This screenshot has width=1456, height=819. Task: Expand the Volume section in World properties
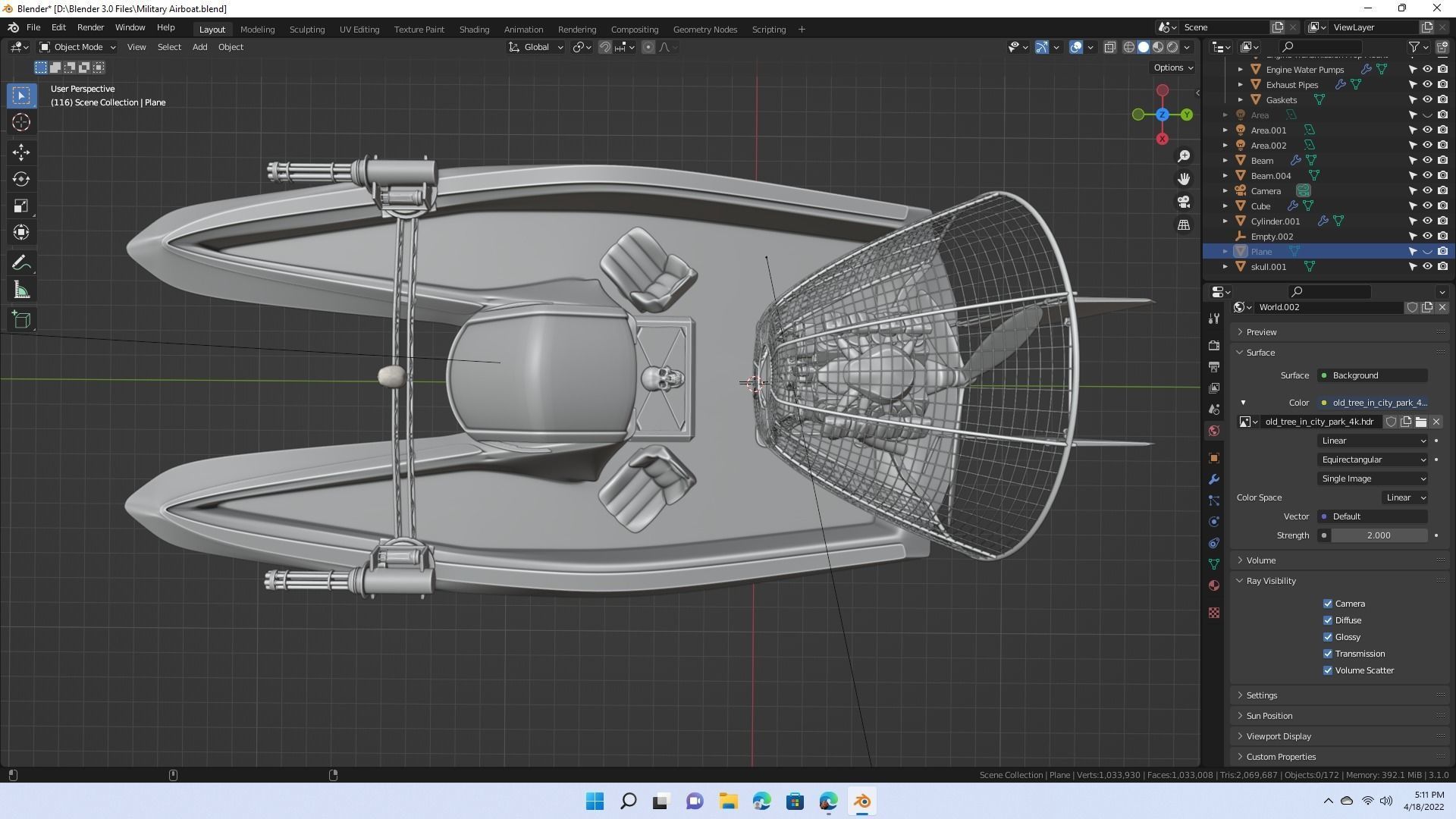[1261, 560]
